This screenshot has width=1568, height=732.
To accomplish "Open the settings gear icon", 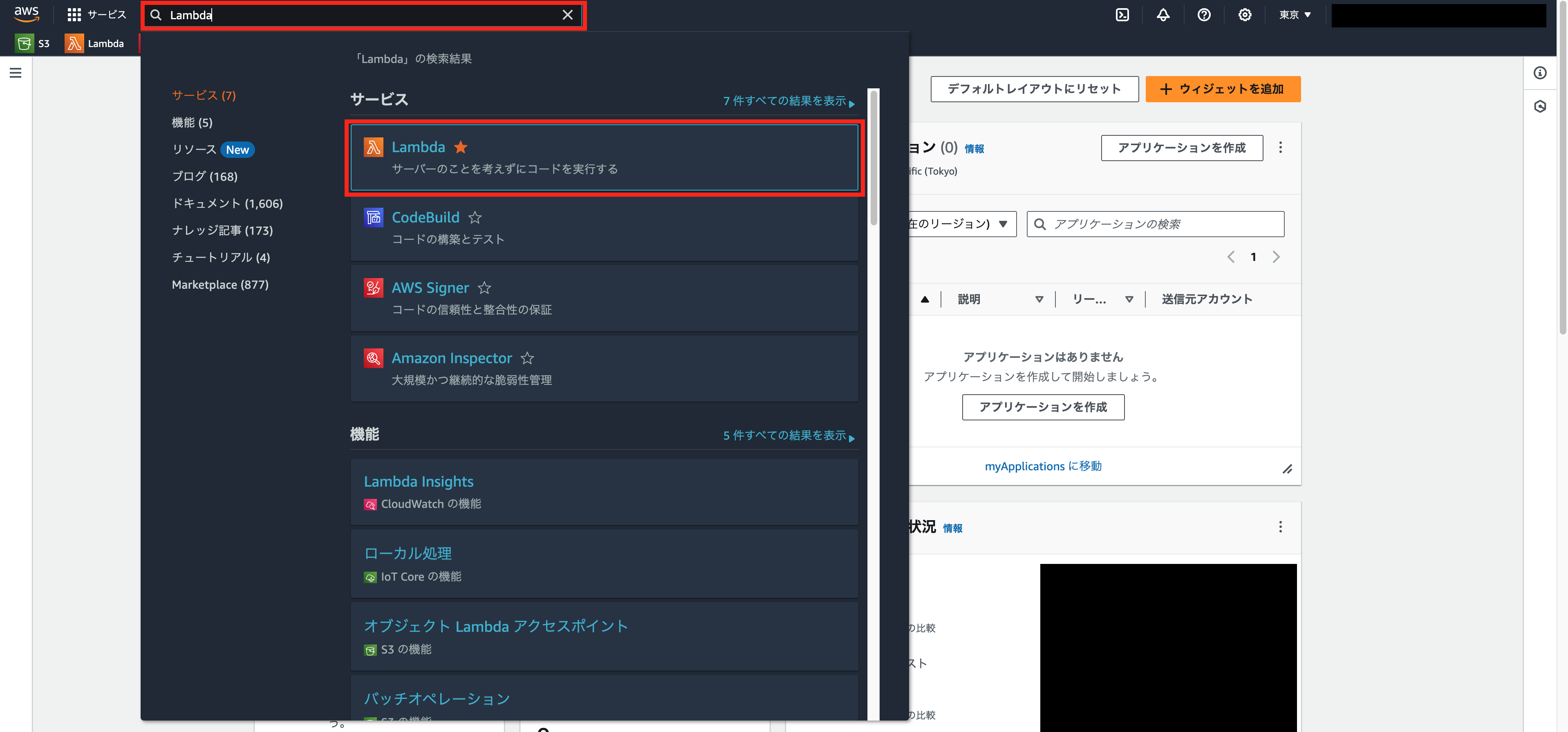I will pyautogui.click(x=1244, y=15).
